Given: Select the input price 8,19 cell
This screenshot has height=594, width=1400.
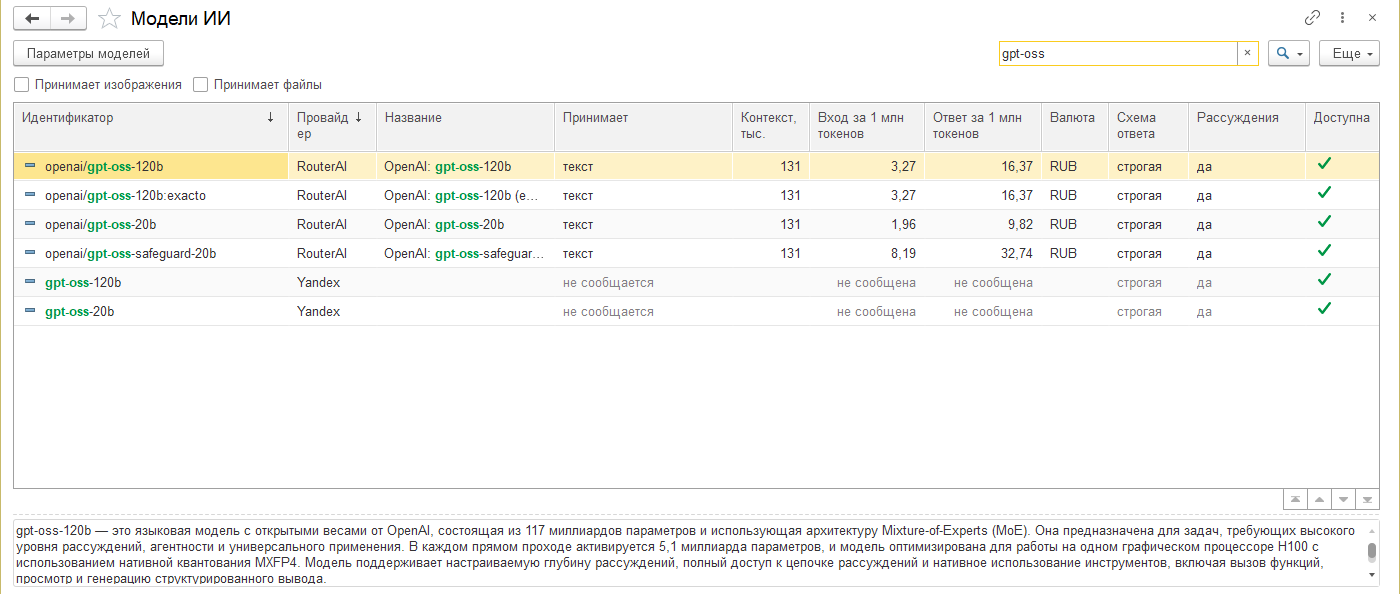Looking at the screenshot, I should coord(867,254).
